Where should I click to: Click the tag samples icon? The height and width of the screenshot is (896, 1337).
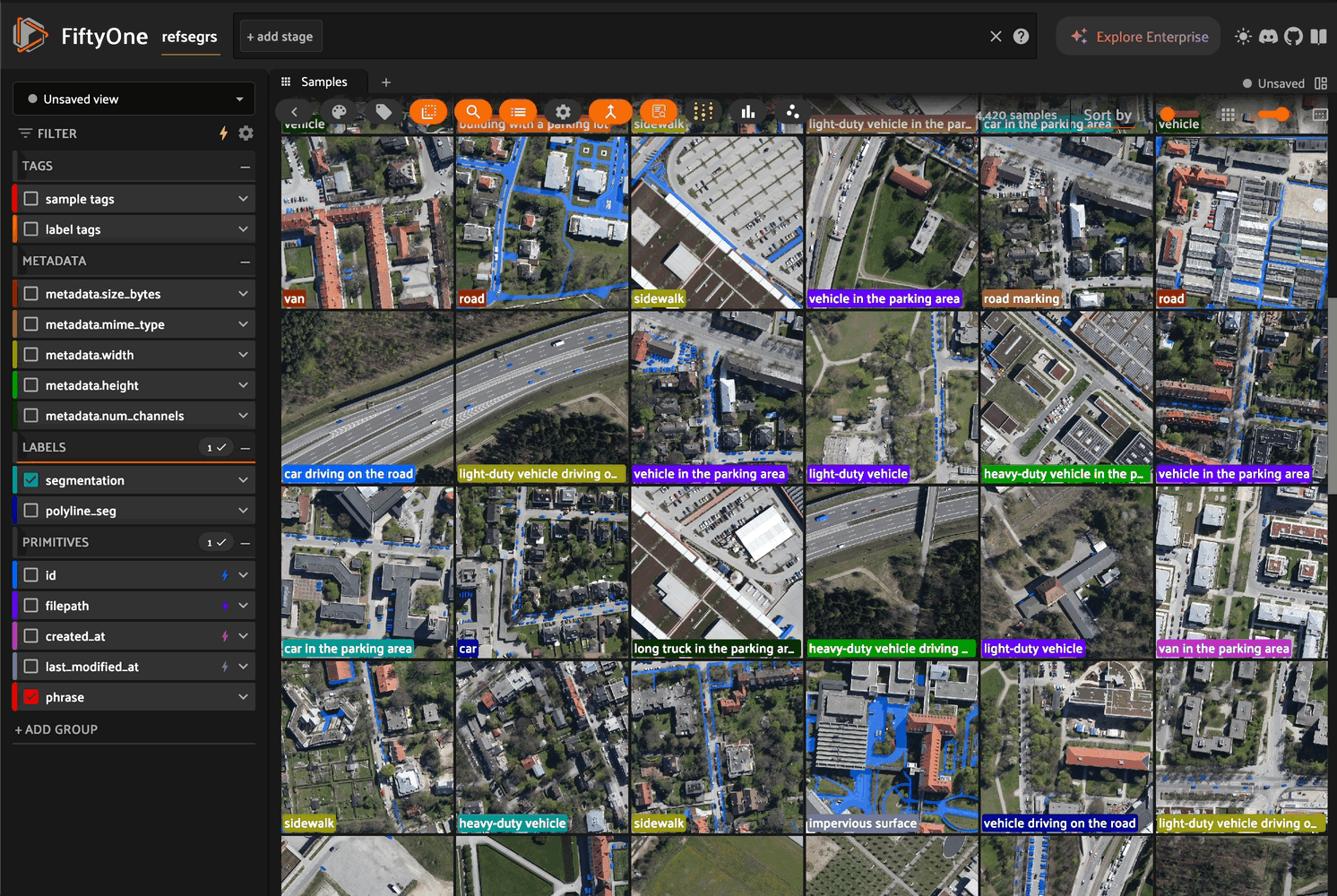[x=384, y=112]
